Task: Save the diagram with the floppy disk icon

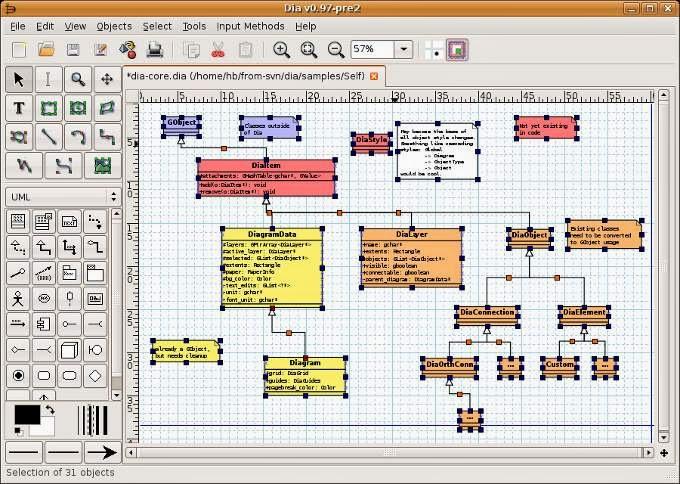Action: coord(73,49)
